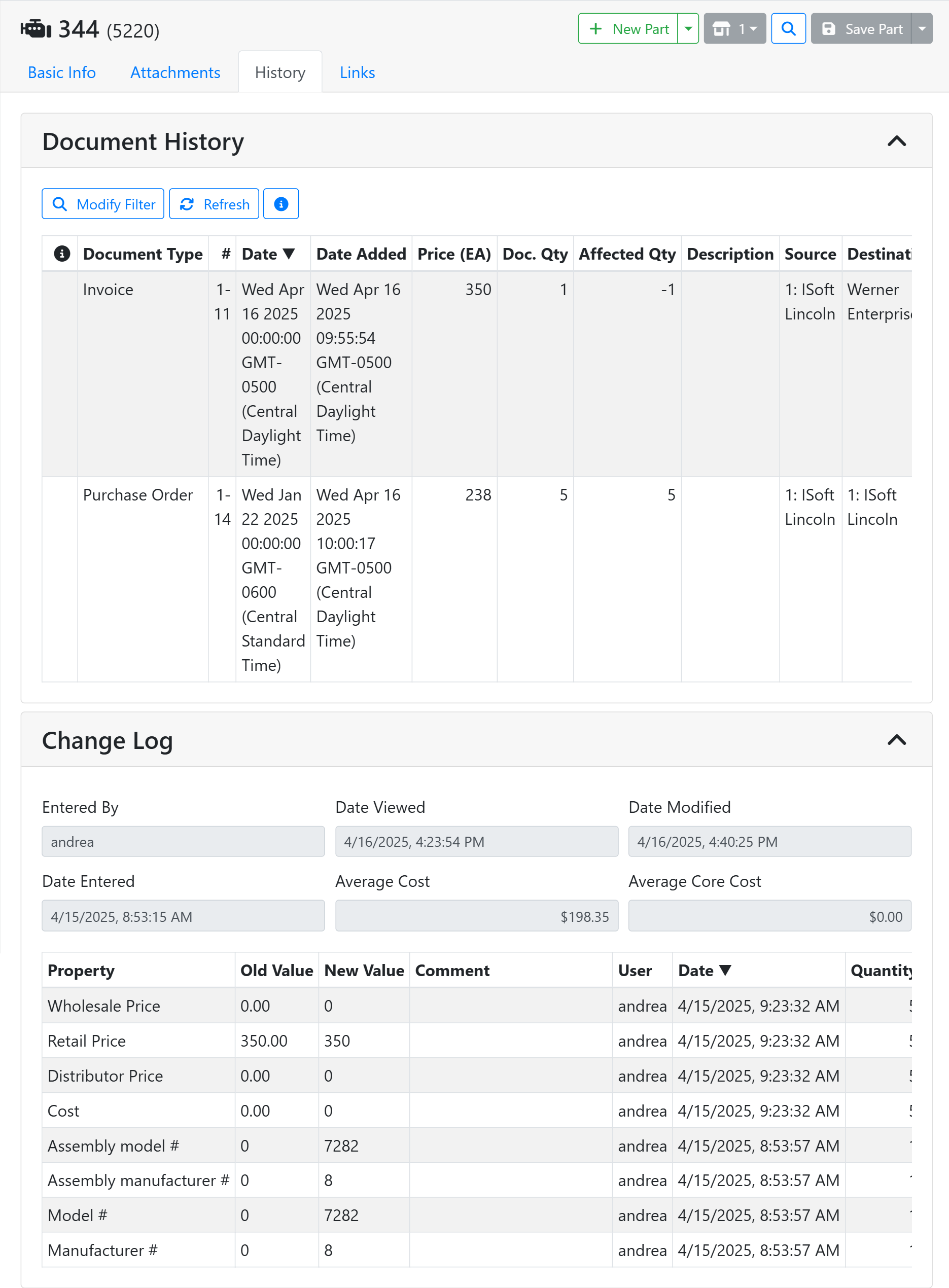Screen dimensions: 949x1288
Task: Refresh the document history list
Action: pos(214,204)
